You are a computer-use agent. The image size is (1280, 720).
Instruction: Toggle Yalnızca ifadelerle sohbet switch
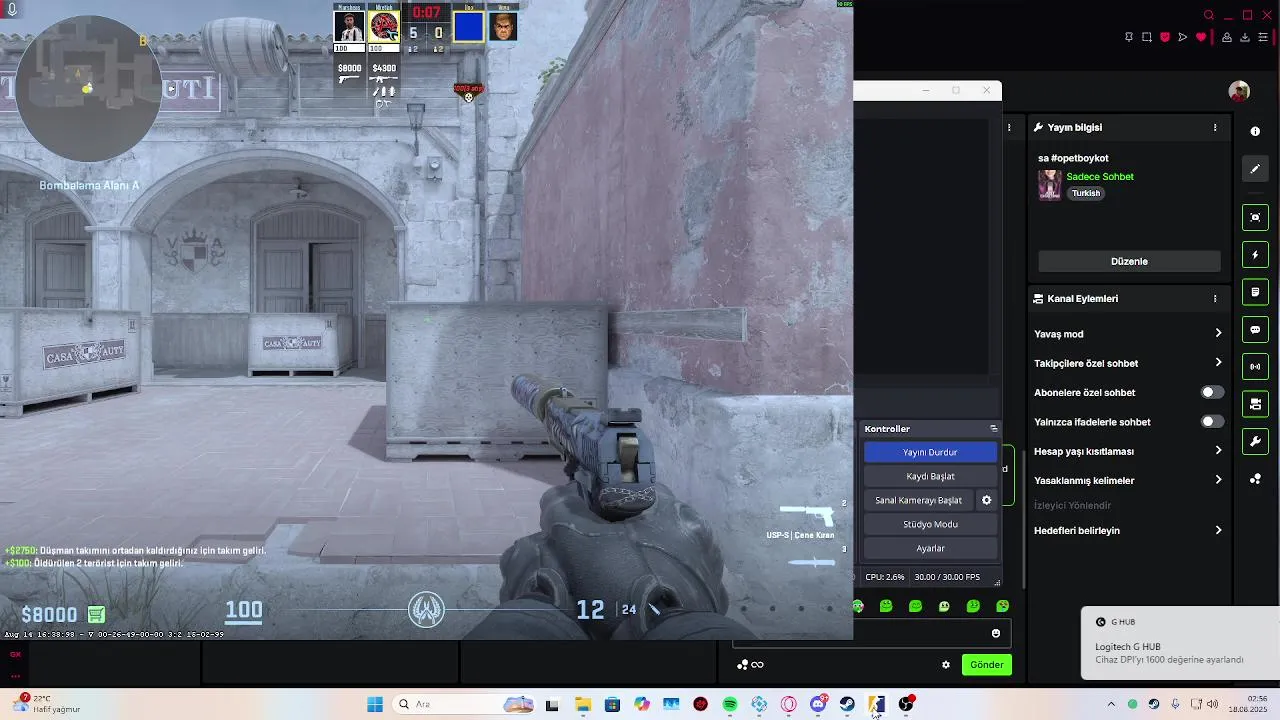(1211, 422)
